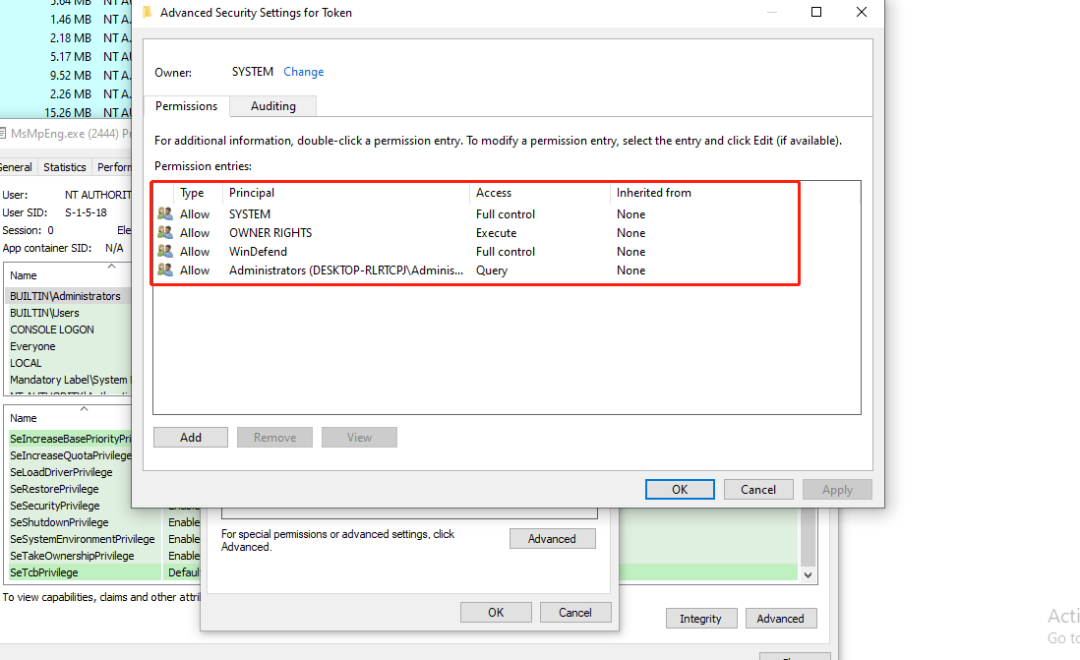
Task: Click Cancel in the background permissions dialog
Action: pos(575,612)
